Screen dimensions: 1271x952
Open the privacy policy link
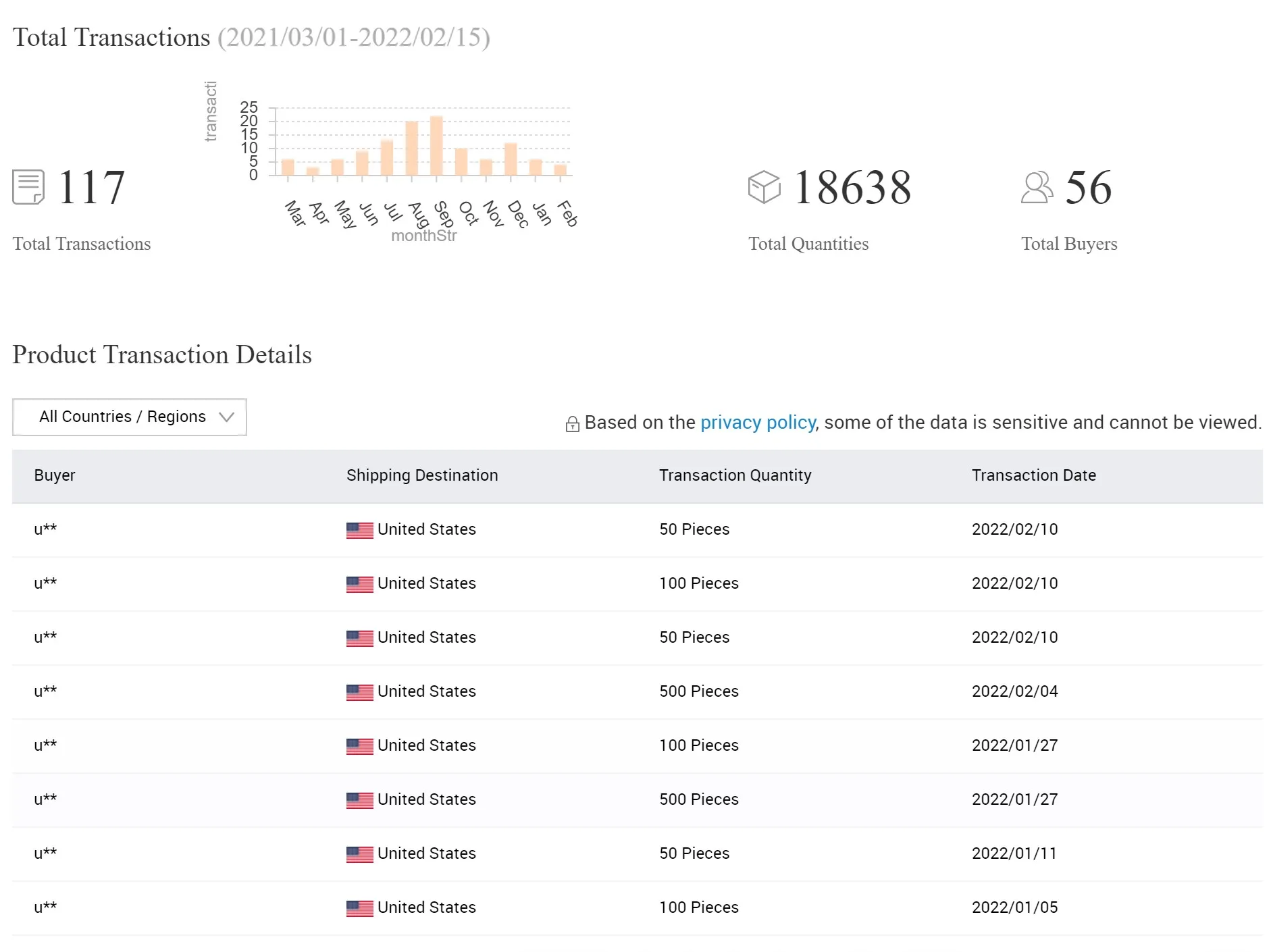point(758,423)
